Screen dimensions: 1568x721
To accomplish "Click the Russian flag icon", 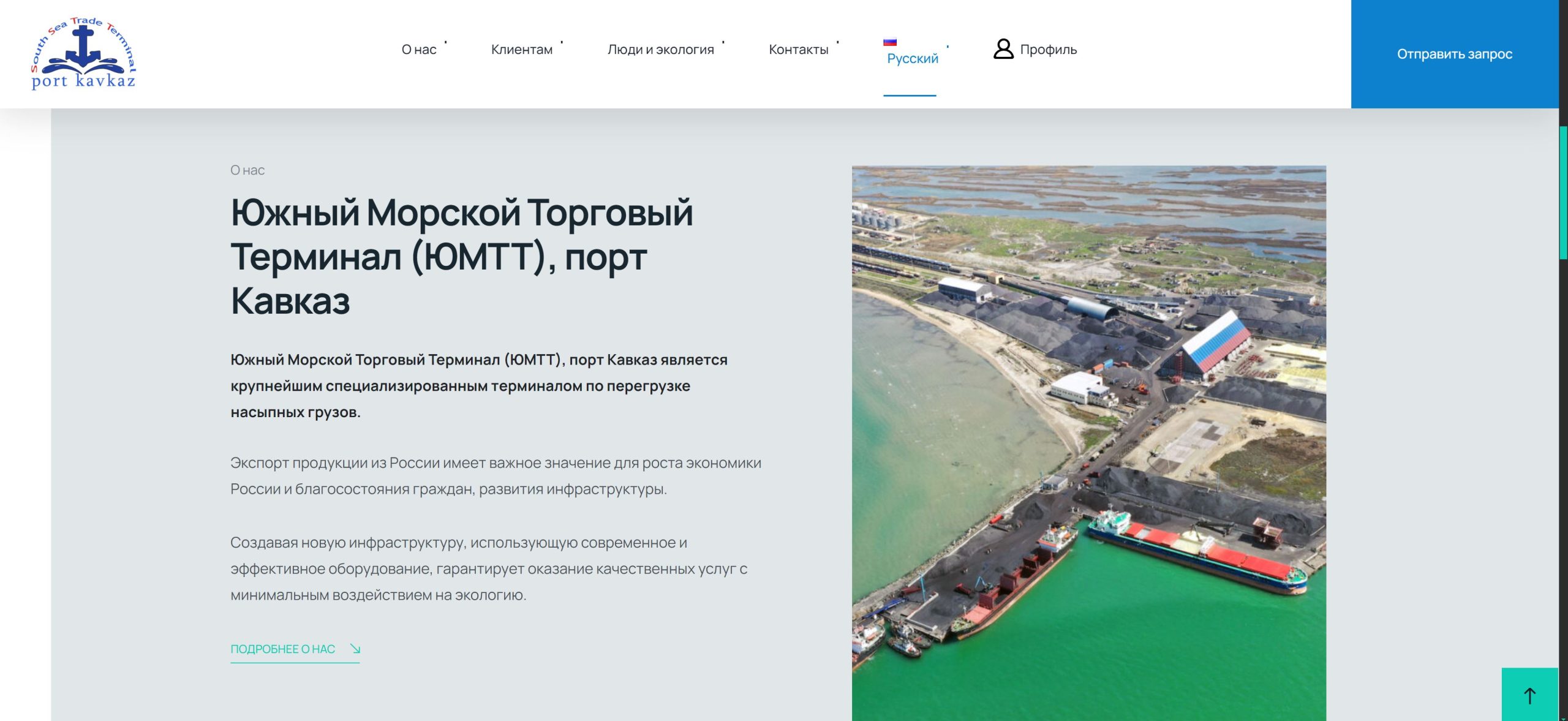I will click(x=890, y=42).
